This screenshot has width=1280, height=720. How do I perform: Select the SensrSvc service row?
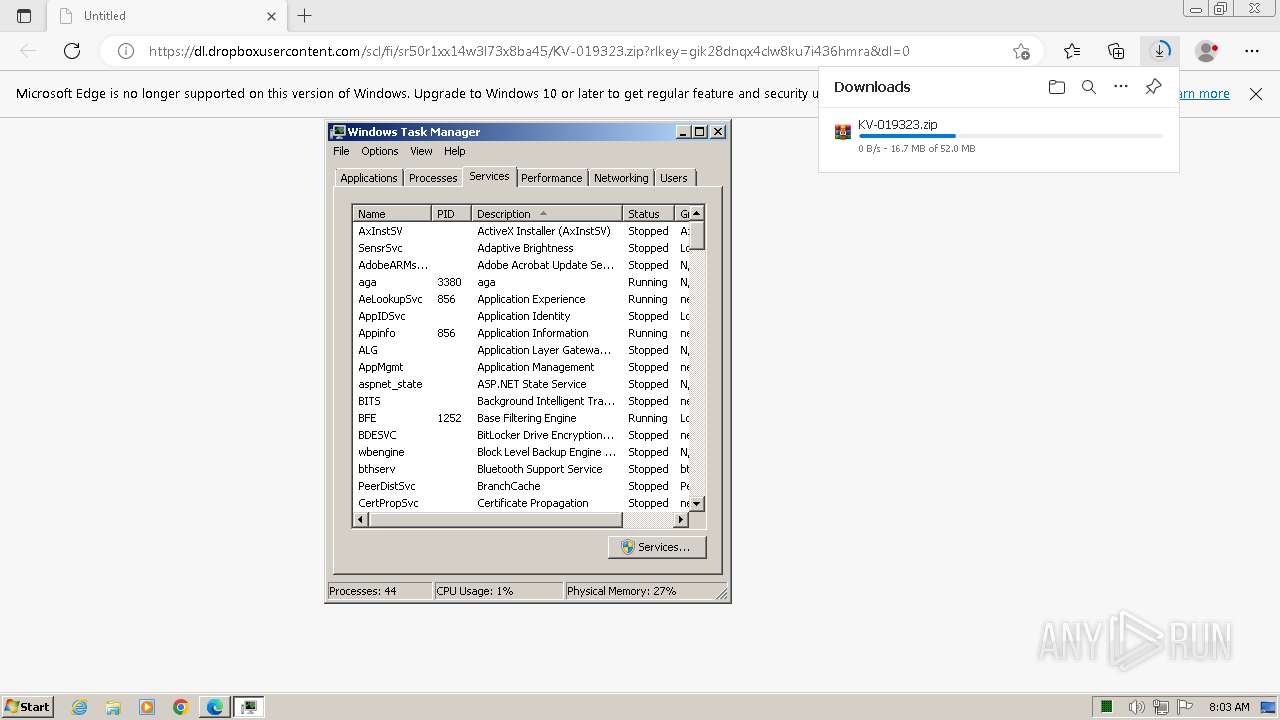click(521, 248)
